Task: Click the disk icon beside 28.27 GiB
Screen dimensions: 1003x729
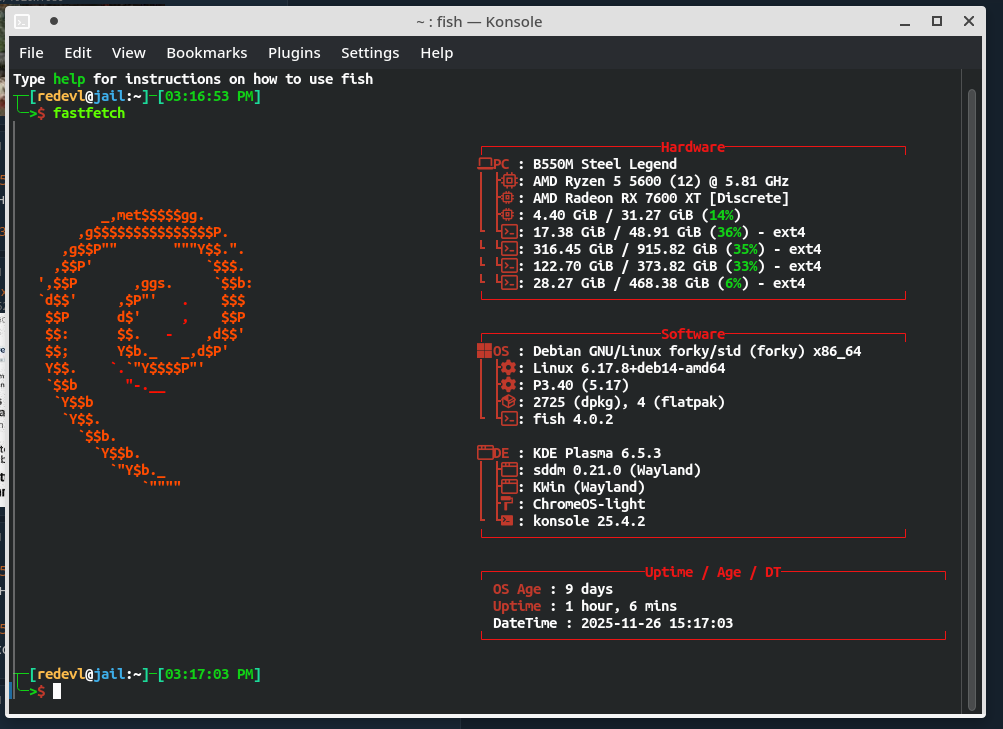Action: 509,283
